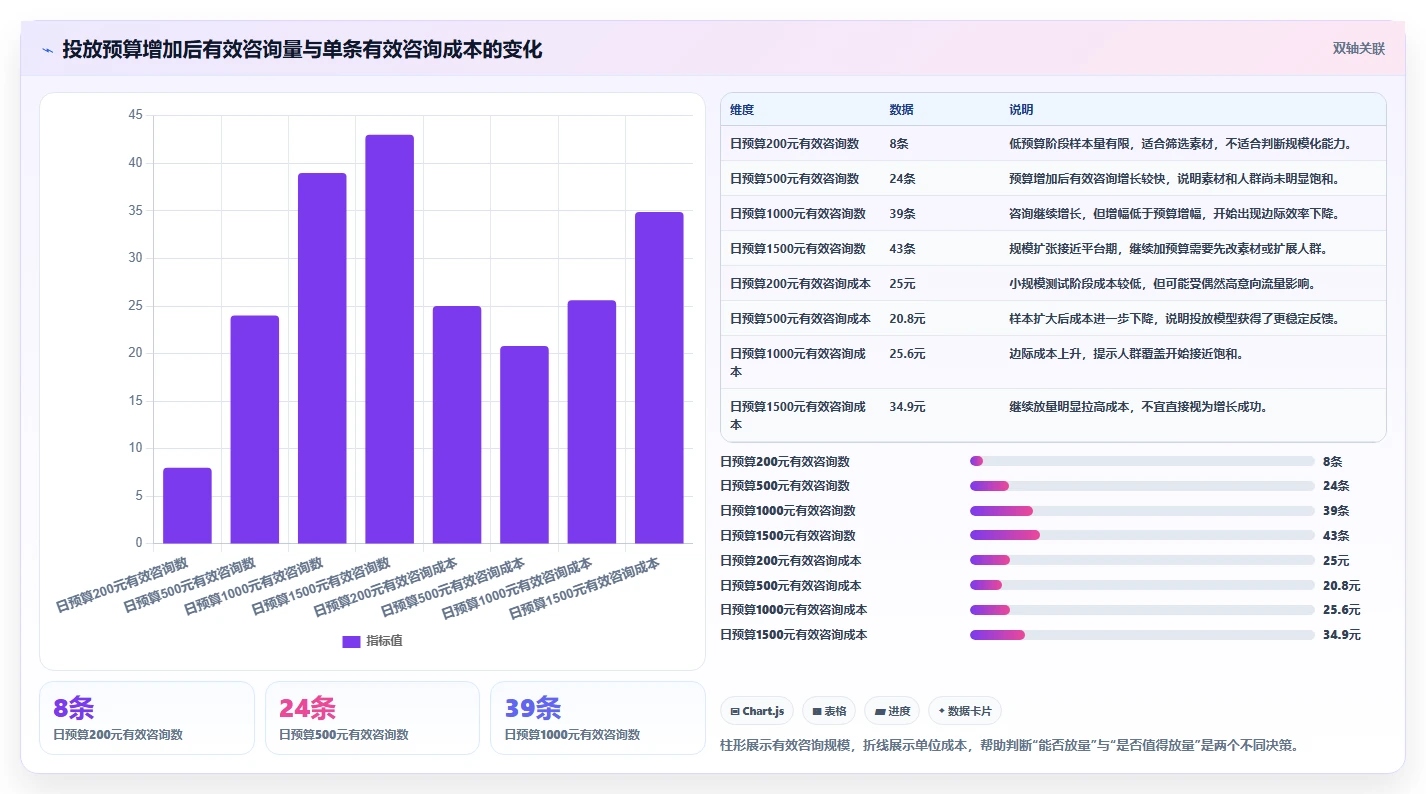Click the 39条 cell in the table

pos(902,214)
